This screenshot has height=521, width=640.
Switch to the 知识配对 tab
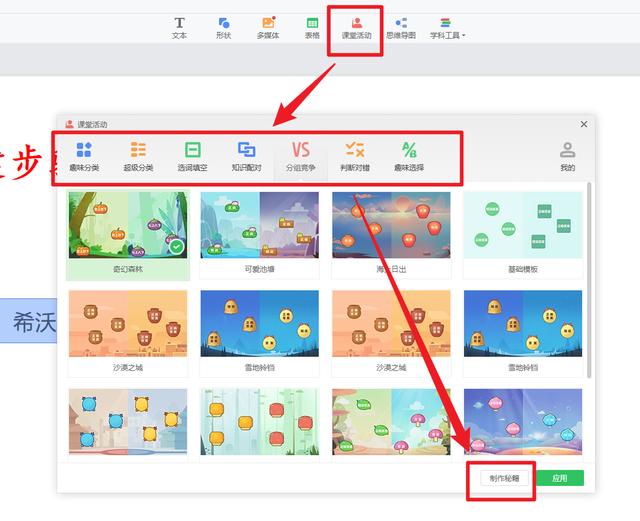tap(247, 156)
